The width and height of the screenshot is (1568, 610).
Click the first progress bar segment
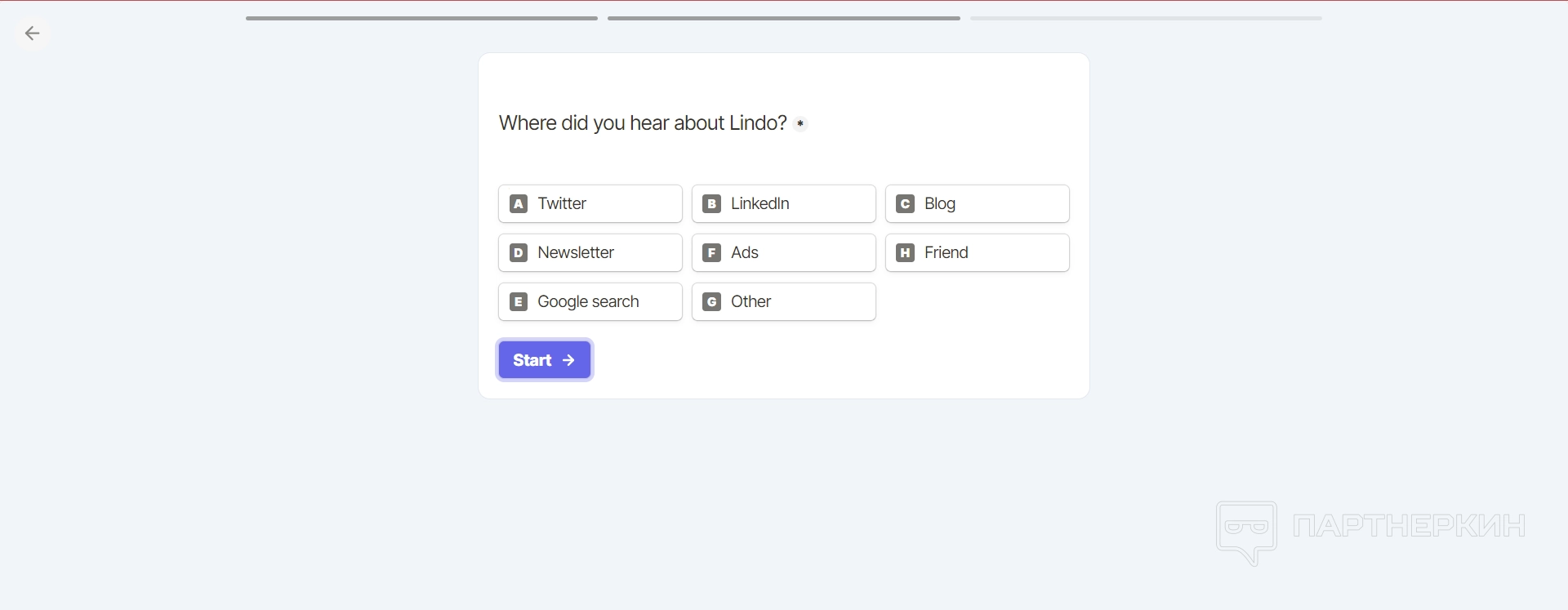[x=421, y=18]
